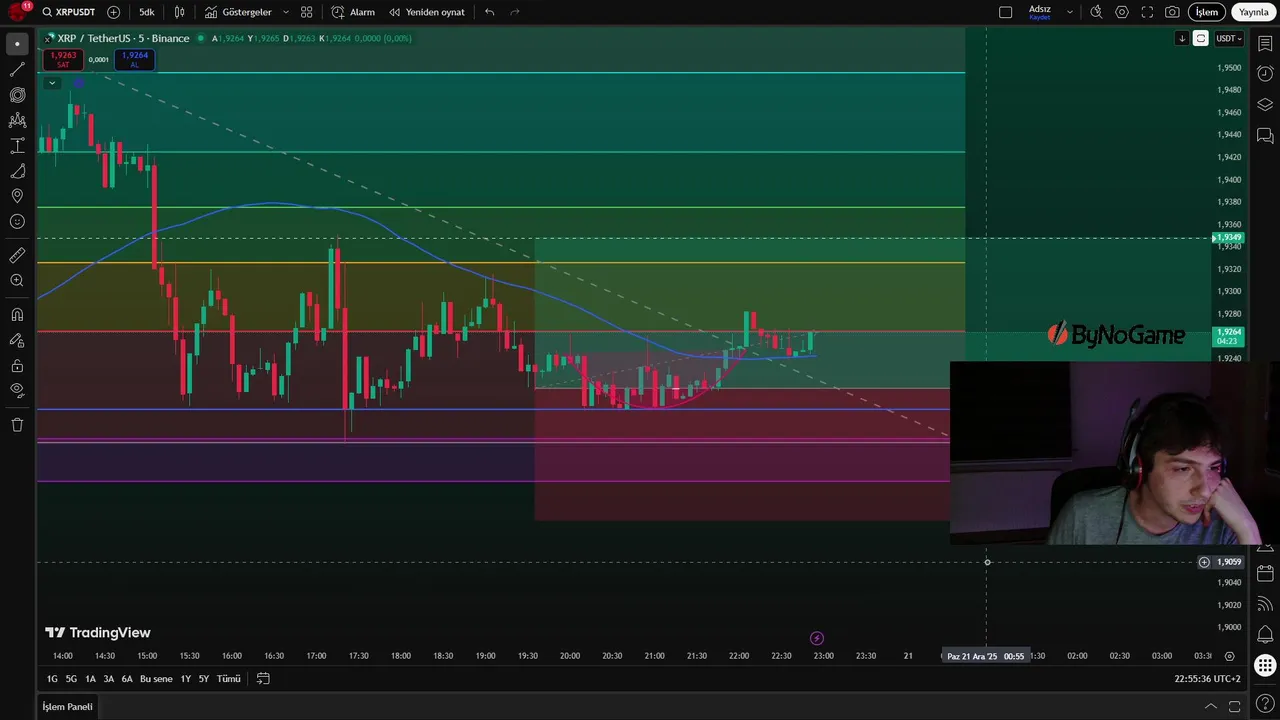1280x720 pixels.
Task: Enter fullscreen mode
Action: coord(1147,12)
